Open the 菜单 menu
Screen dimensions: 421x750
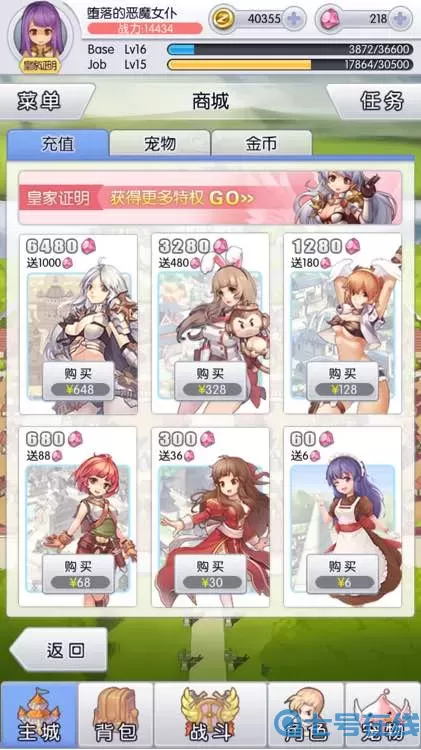point(45,101)
